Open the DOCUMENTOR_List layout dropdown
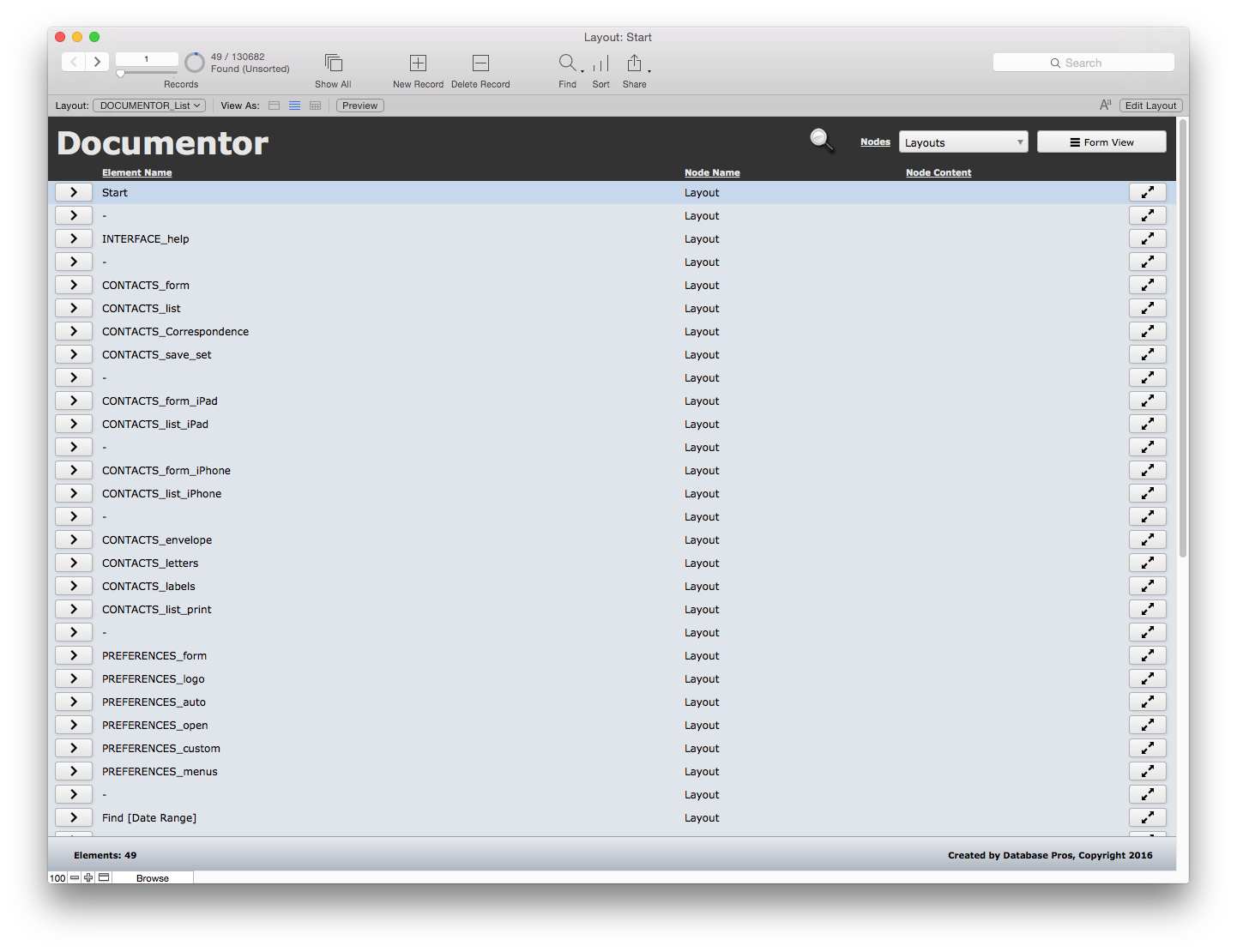The image size is (1237, 952). [x=149, y=105]
